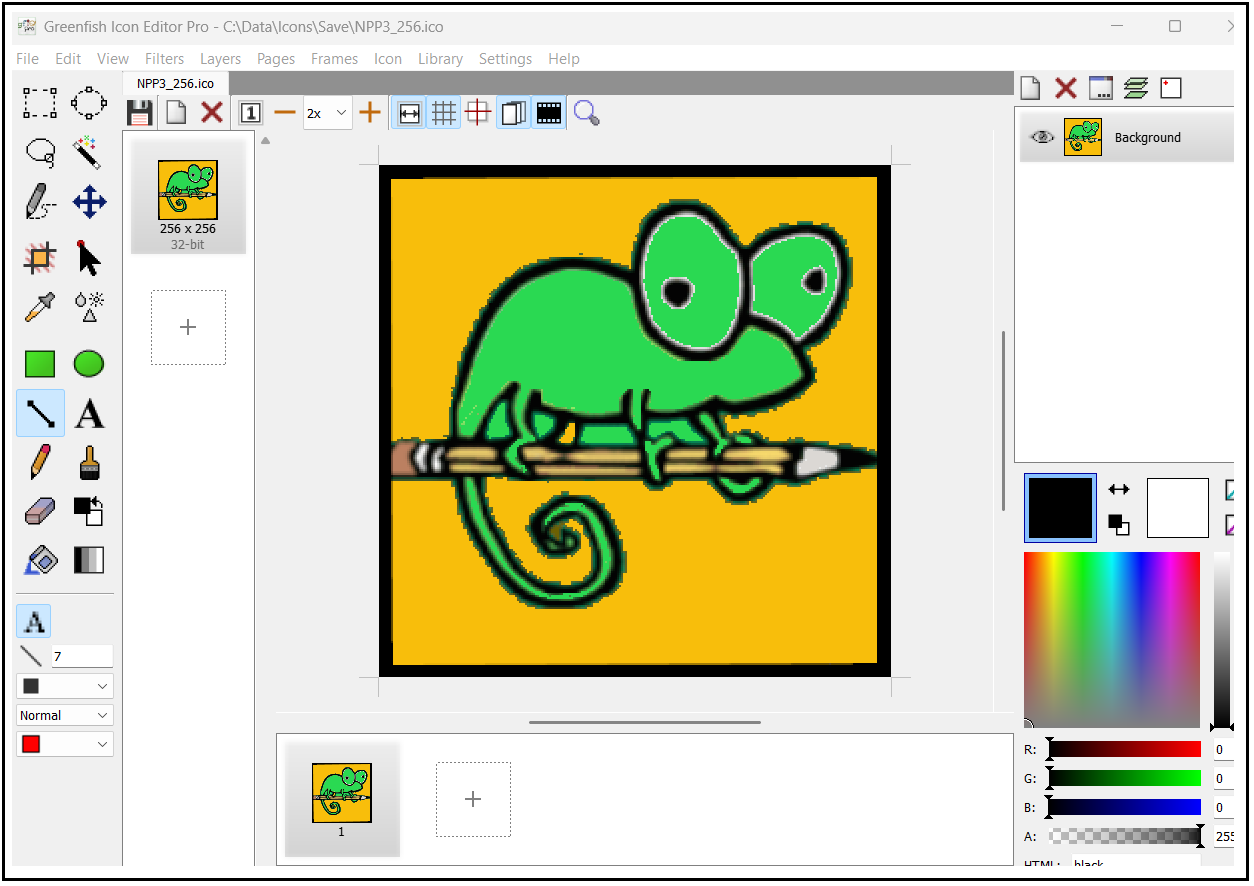1254x886 pixels.
Task: Activate the Crop tool
Action: [x=39, y=258]
